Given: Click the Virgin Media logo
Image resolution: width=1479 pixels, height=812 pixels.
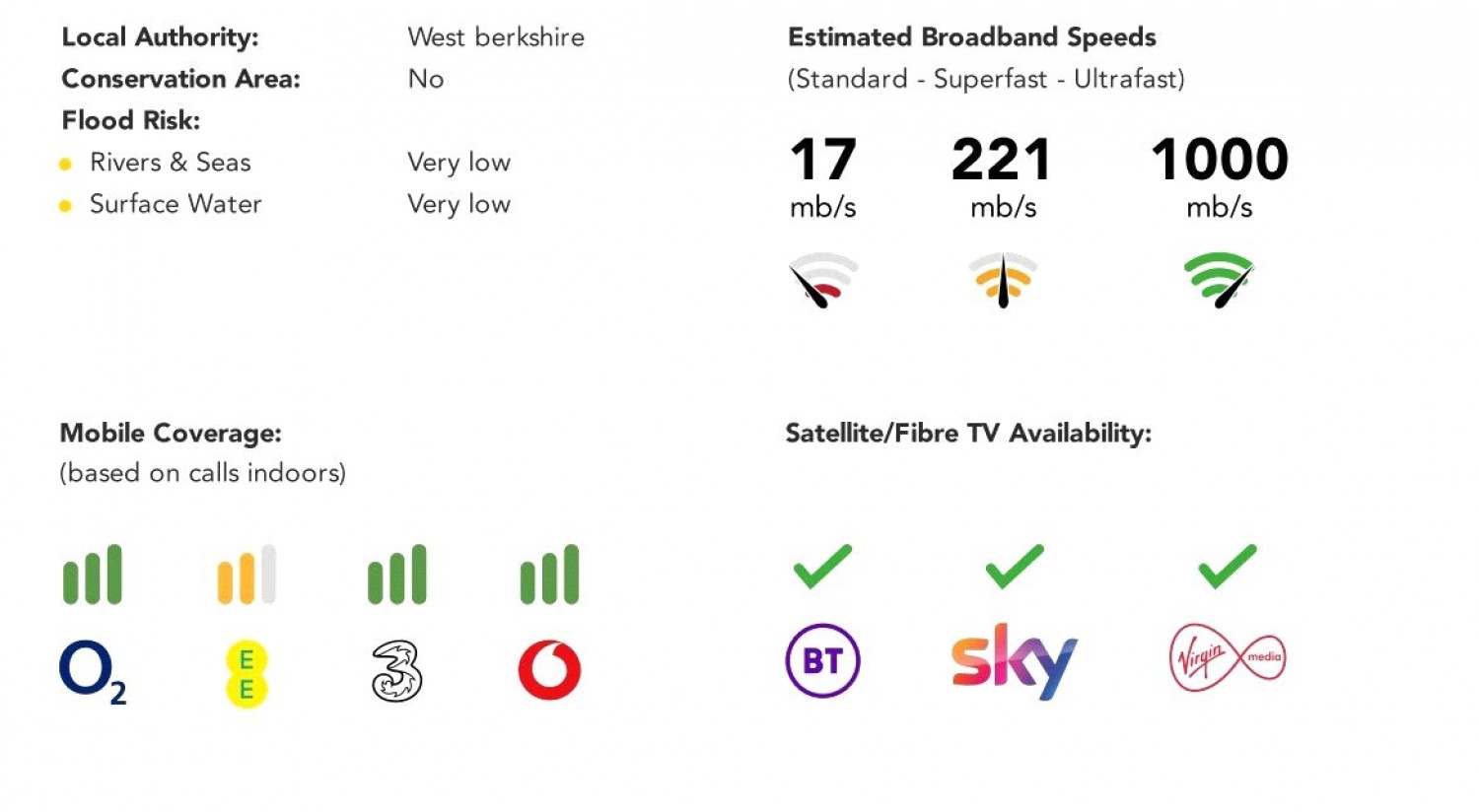Looking at the screenshot, I should click(x=1227, y=658).
